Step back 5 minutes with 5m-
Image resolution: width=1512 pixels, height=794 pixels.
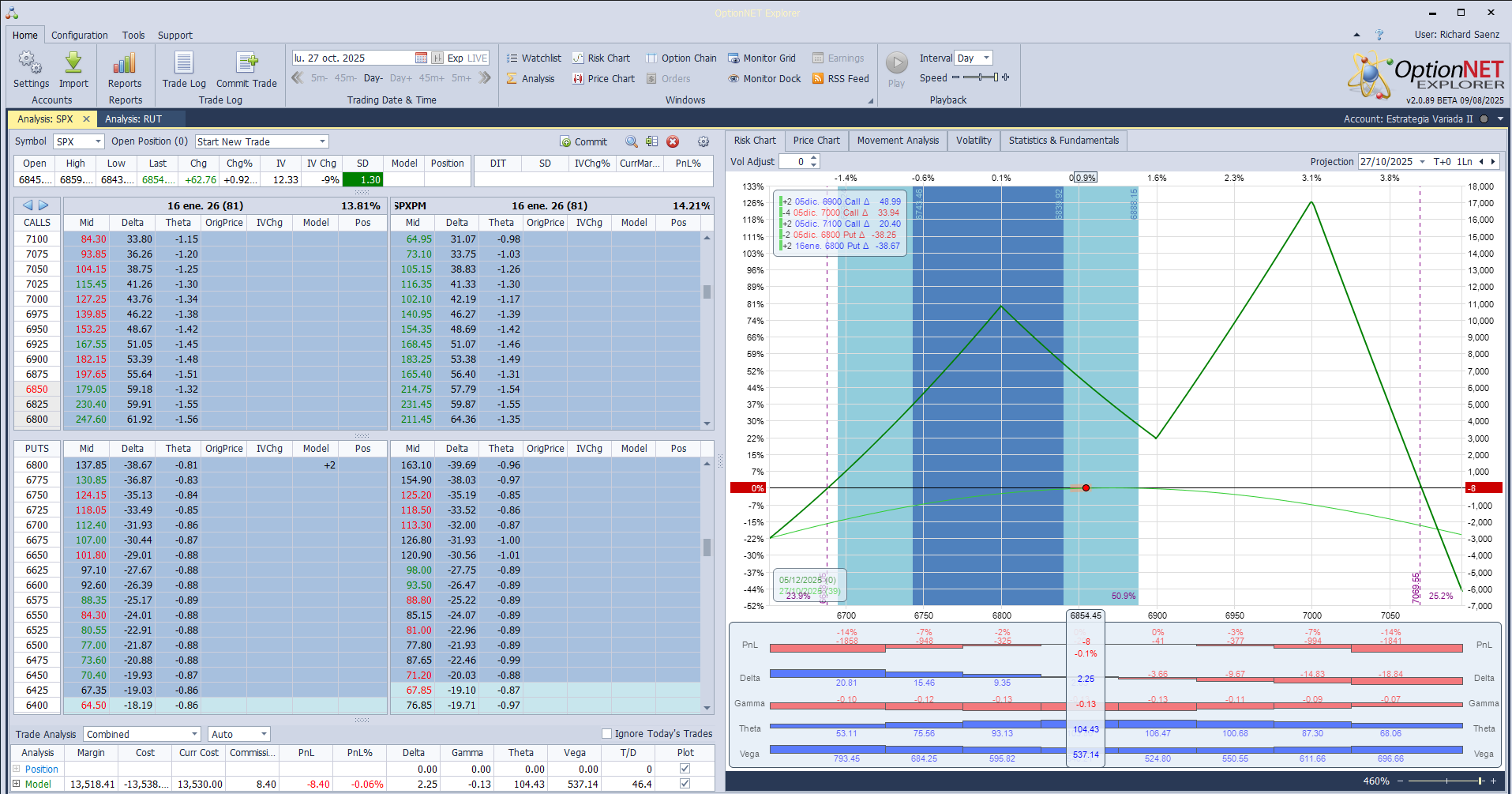(x=319, y=78)
